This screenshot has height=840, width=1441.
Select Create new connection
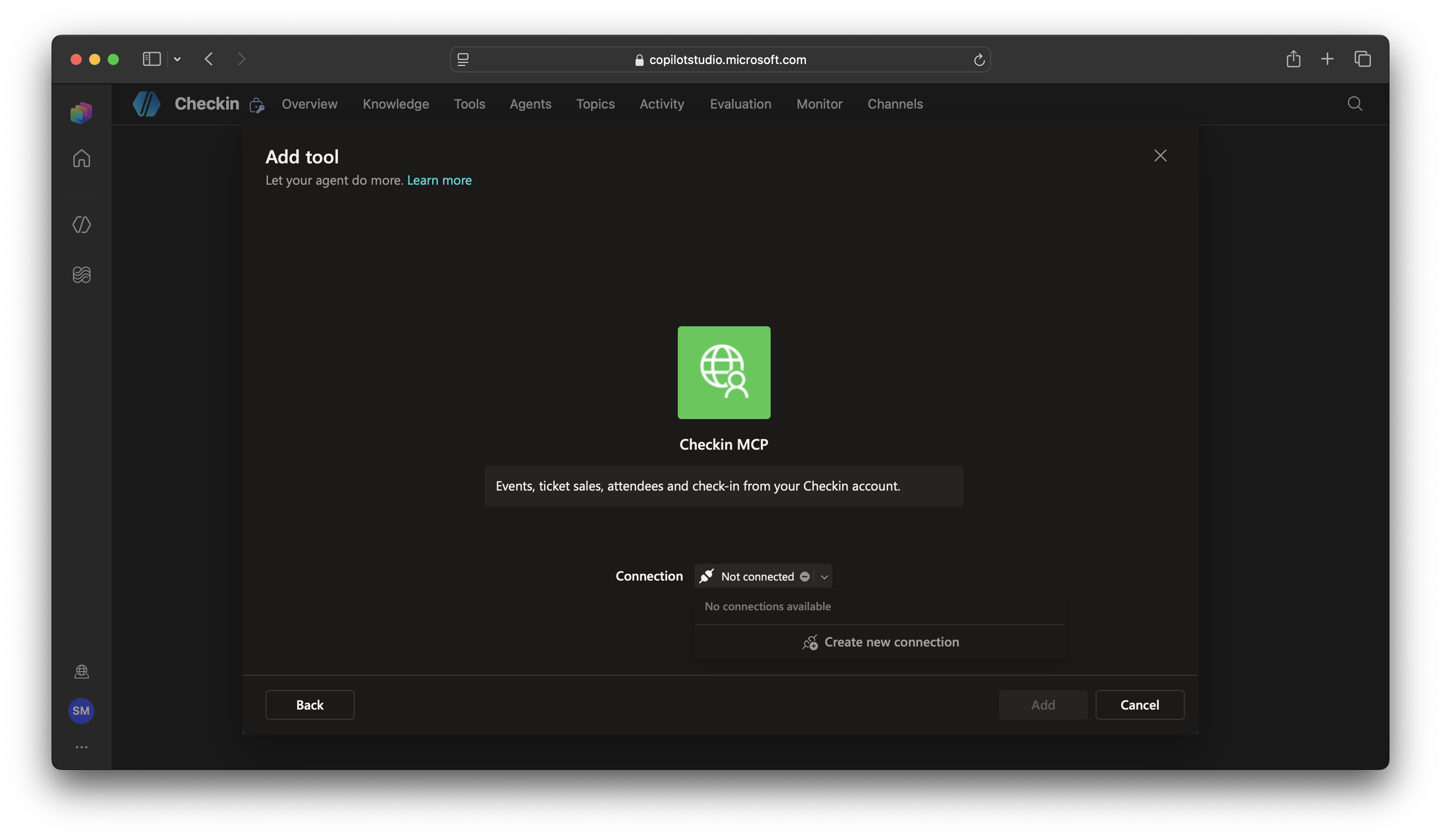pyautogui.click(x=880, y=642)
